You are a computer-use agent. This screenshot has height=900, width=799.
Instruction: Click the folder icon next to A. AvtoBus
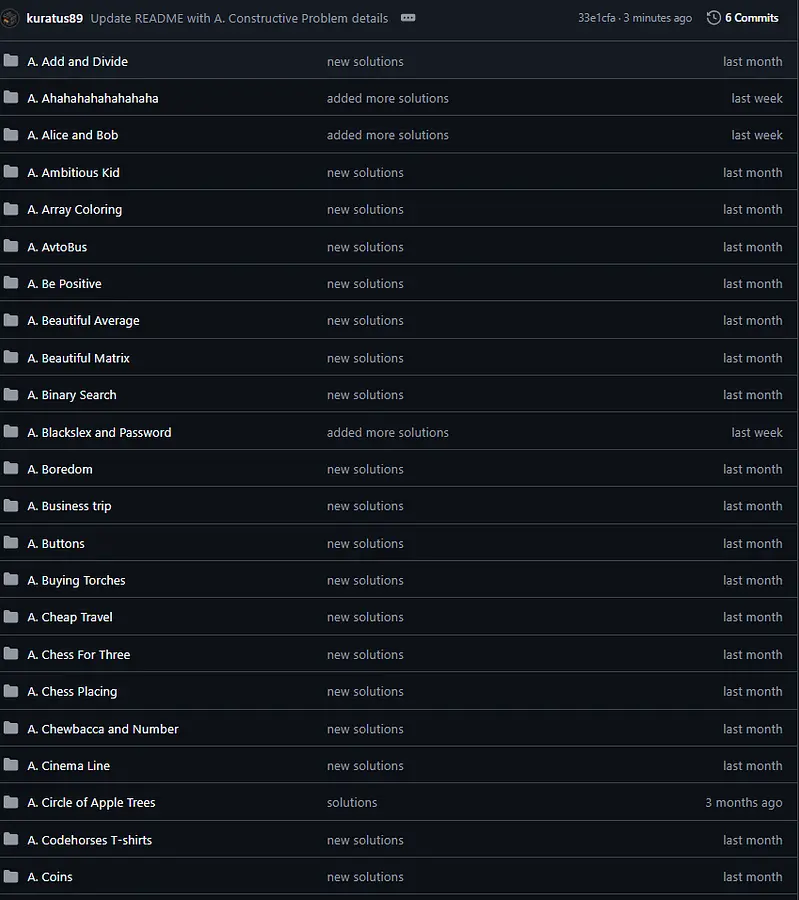coord(11,247)
